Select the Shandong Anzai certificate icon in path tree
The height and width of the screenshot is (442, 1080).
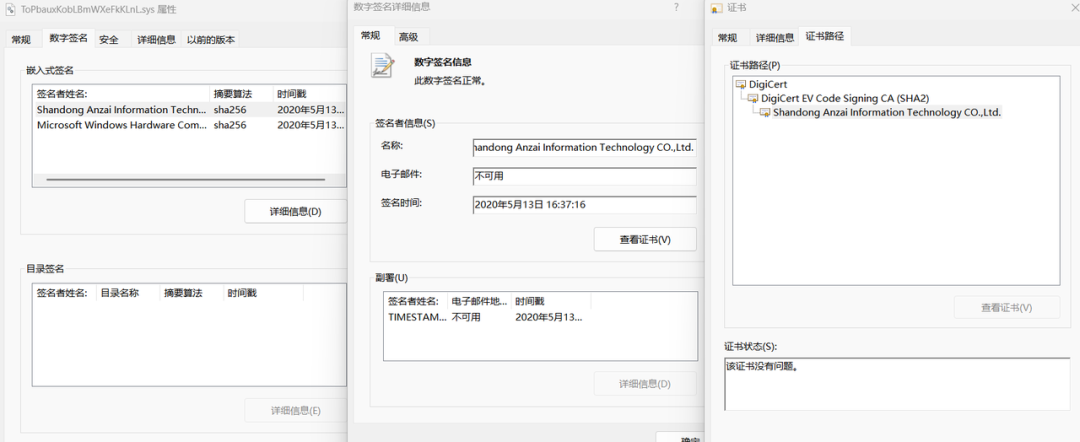point(765,112)
